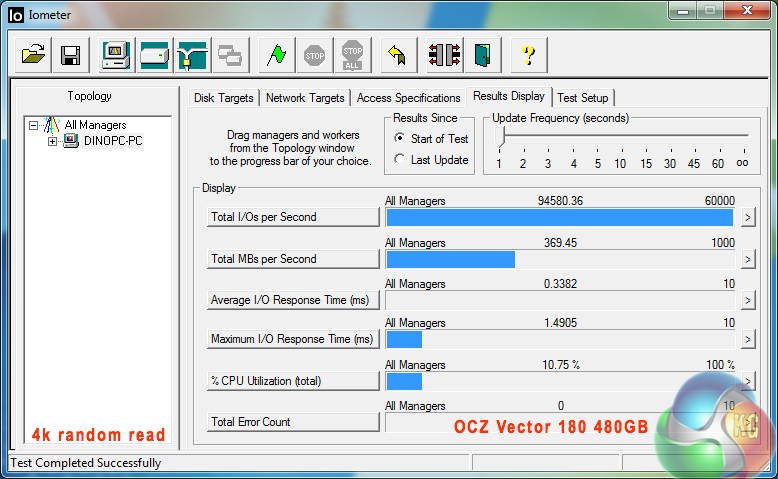Click the Update Frequency slider thumb
The height and width of the screenshot is (479, 778).
pyautogui.click(x=500, y=137)
